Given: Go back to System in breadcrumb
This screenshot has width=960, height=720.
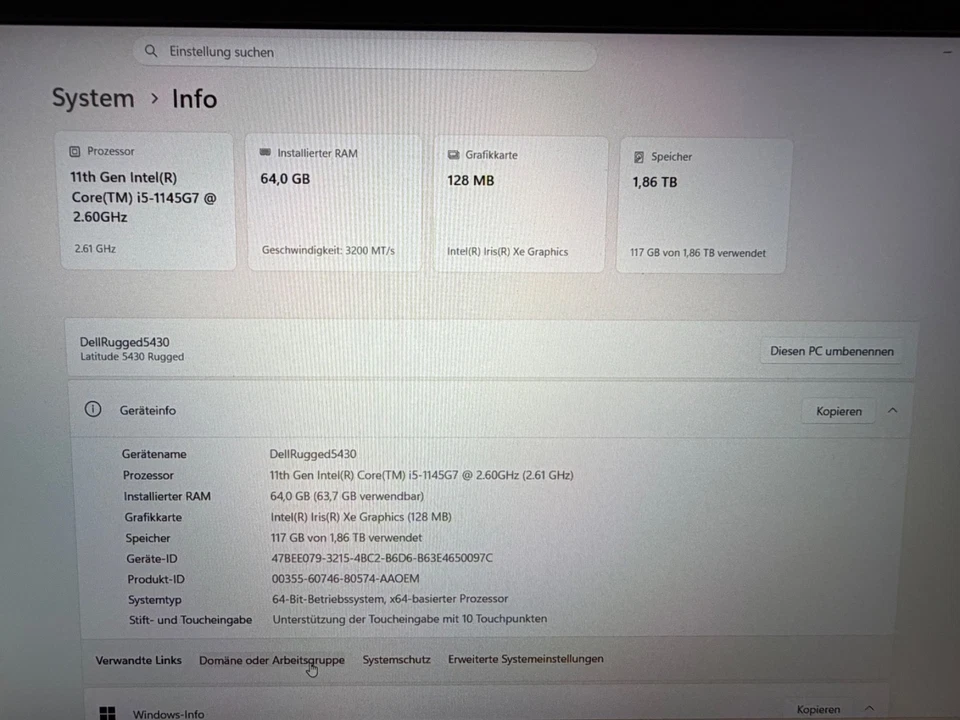Looking at the screenshot, I should 93,98.
